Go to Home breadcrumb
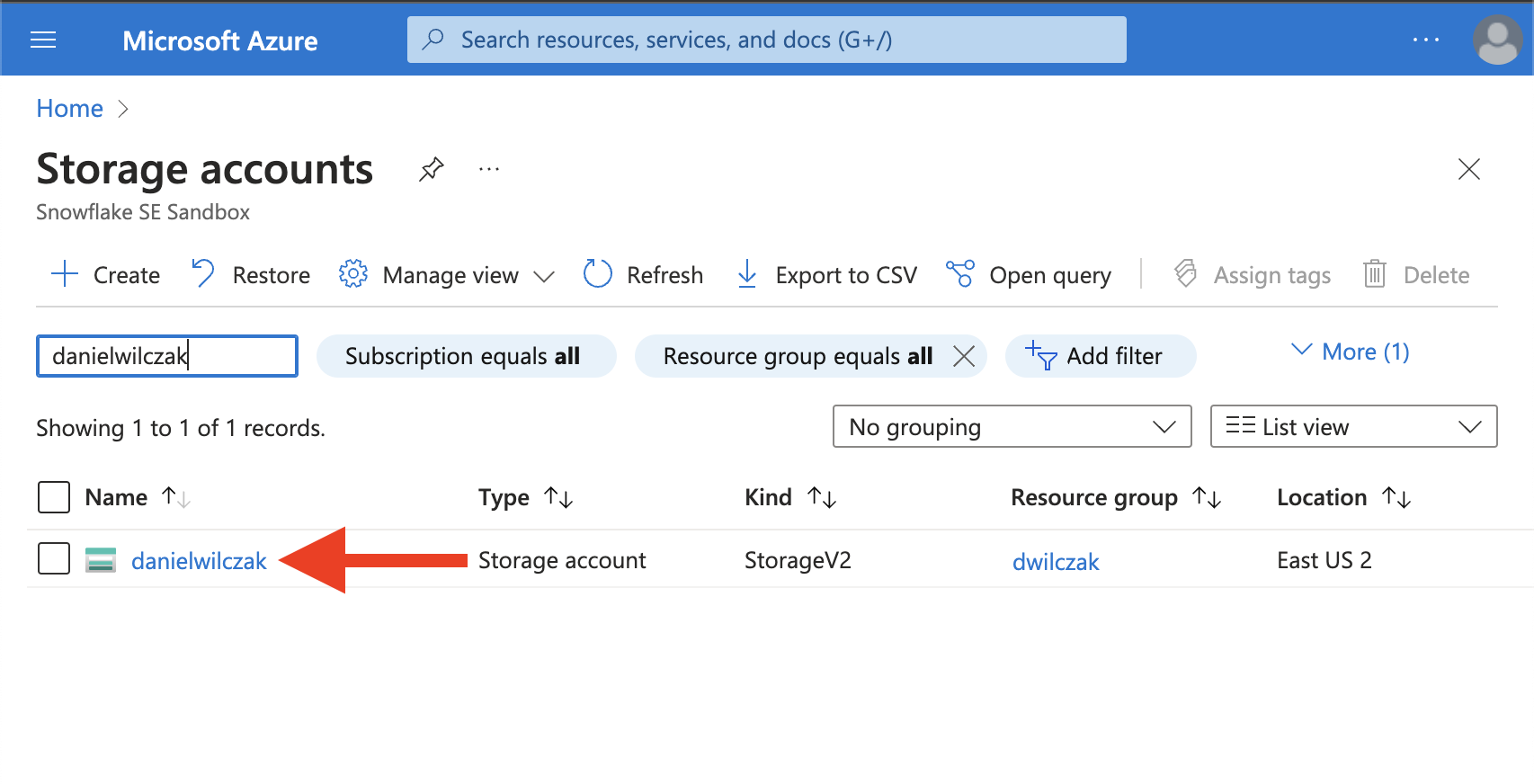The height and width of the screenshot is (784, 1534). point(70,109)
